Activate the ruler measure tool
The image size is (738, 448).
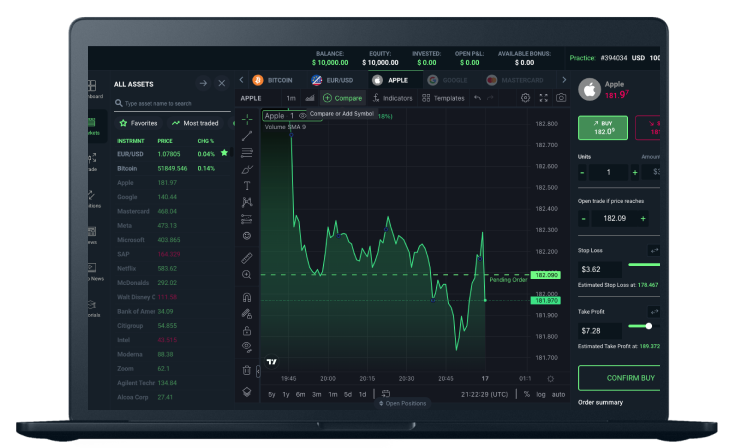tap(247, 257)
